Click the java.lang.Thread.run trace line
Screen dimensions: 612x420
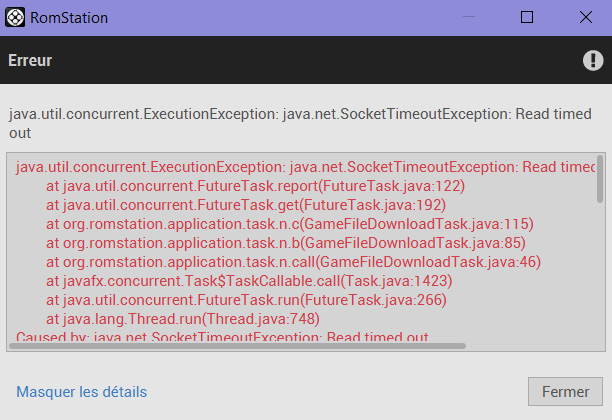click(x=183, y=319)
